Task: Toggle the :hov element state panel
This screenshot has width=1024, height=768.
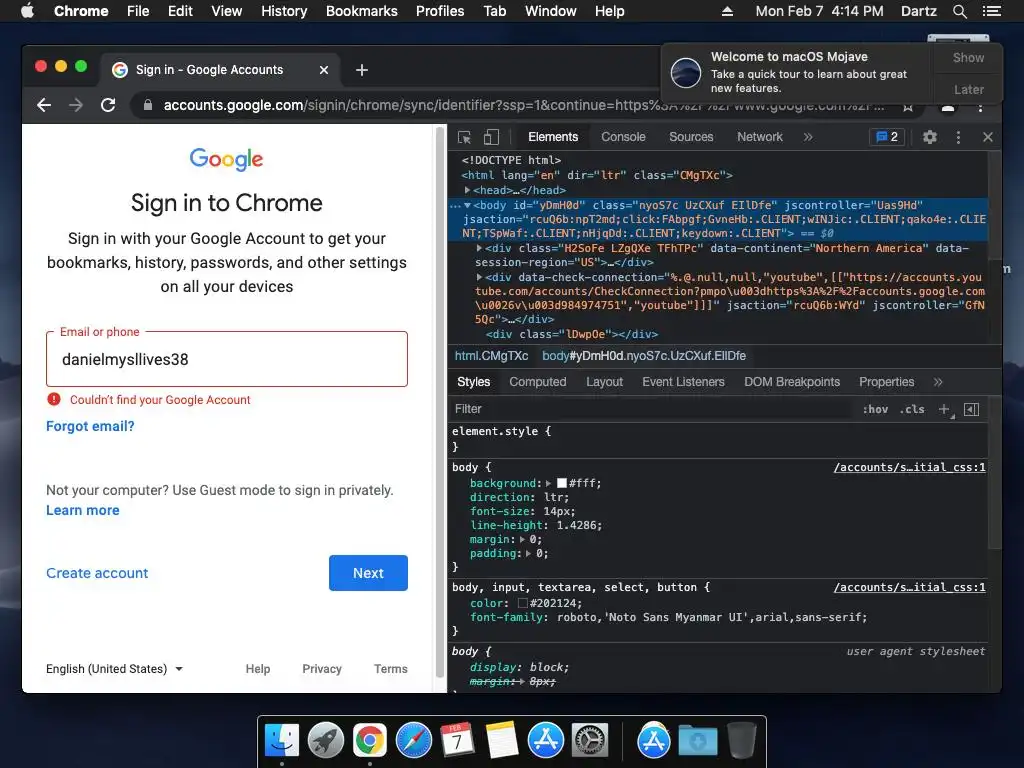Action: (875, 409)
